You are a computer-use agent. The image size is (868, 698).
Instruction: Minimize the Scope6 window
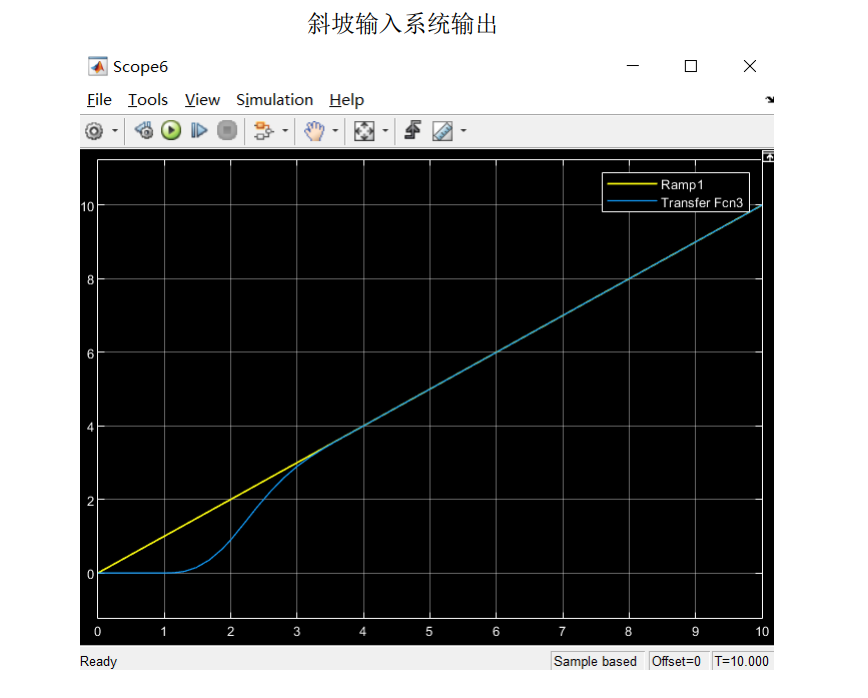(633, 66)
